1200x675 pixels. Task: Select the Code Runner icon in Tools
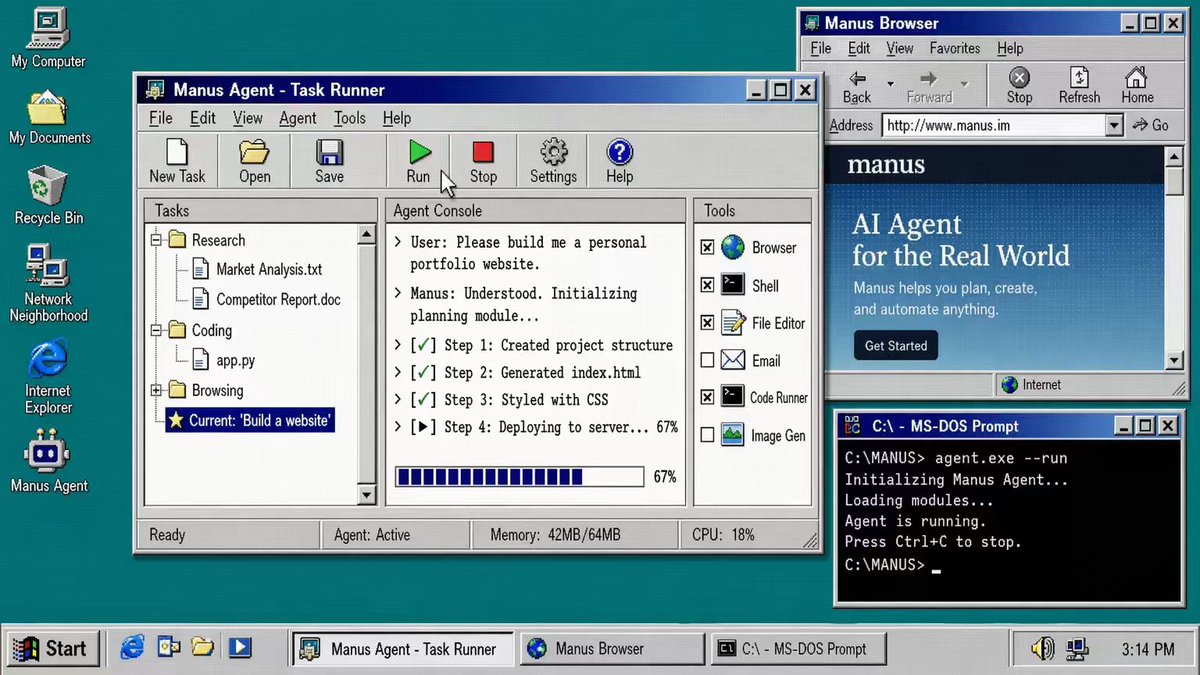pyautogui.click(x=733, y=397)
